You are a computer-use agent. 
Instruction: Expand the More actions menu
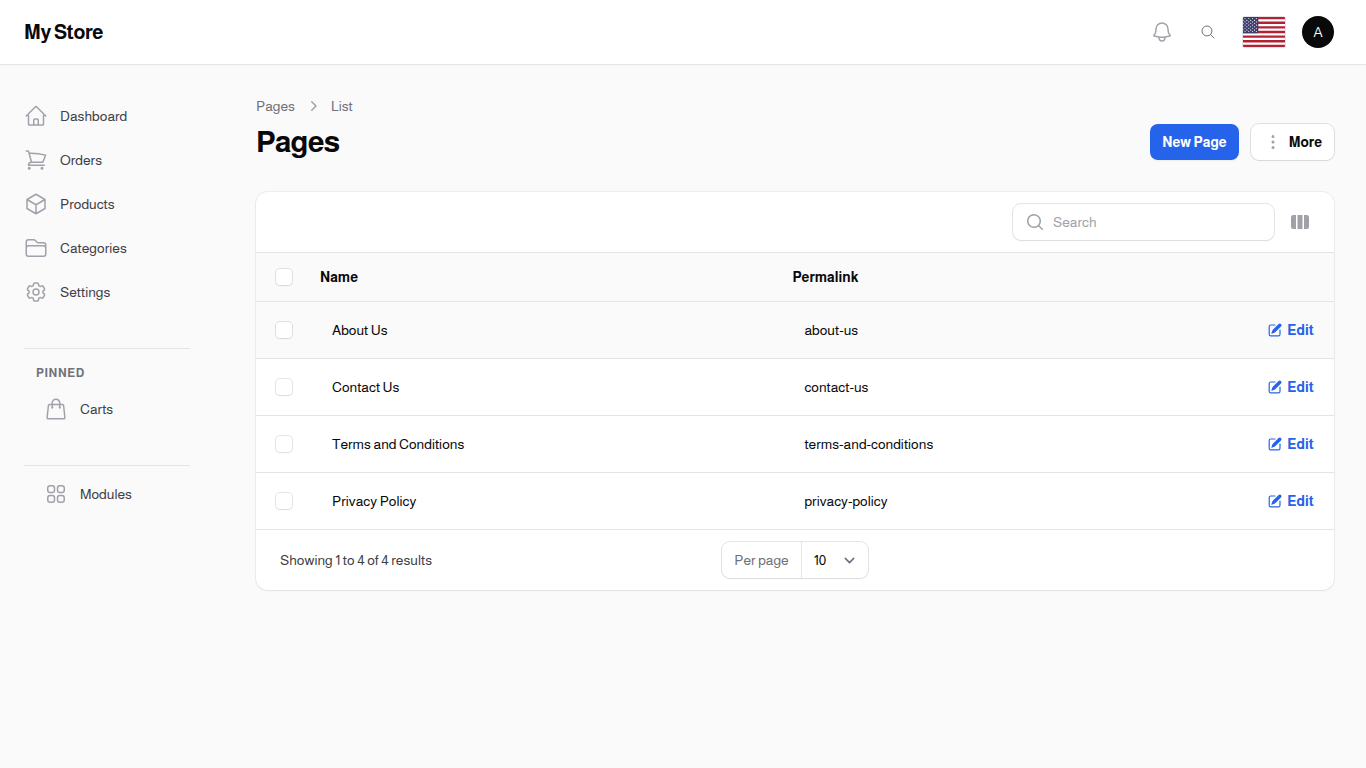pyautogui.click(x=1292, y=141)
